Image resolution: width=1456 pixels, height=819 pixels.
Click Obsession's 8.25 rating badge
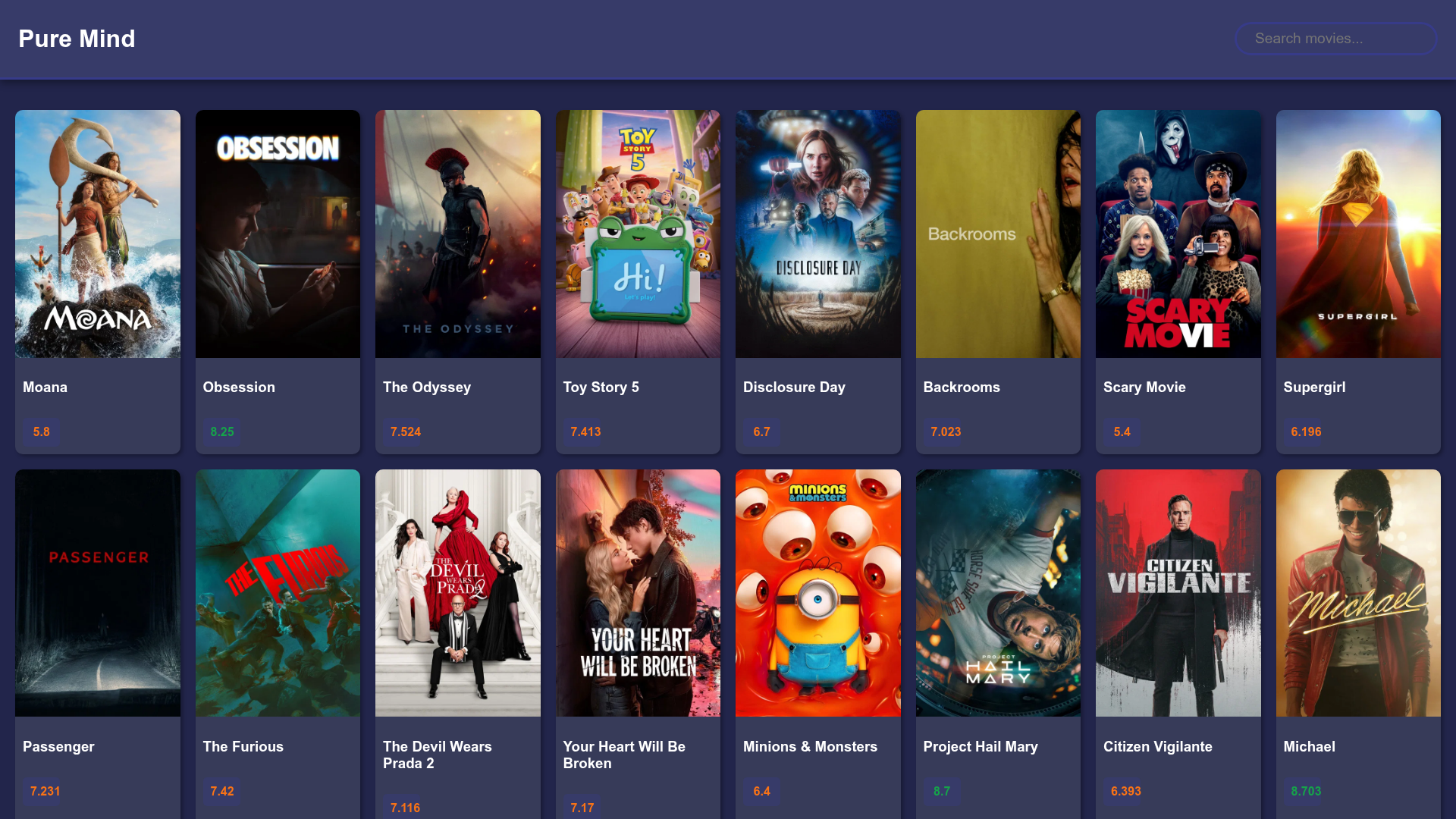222,431
